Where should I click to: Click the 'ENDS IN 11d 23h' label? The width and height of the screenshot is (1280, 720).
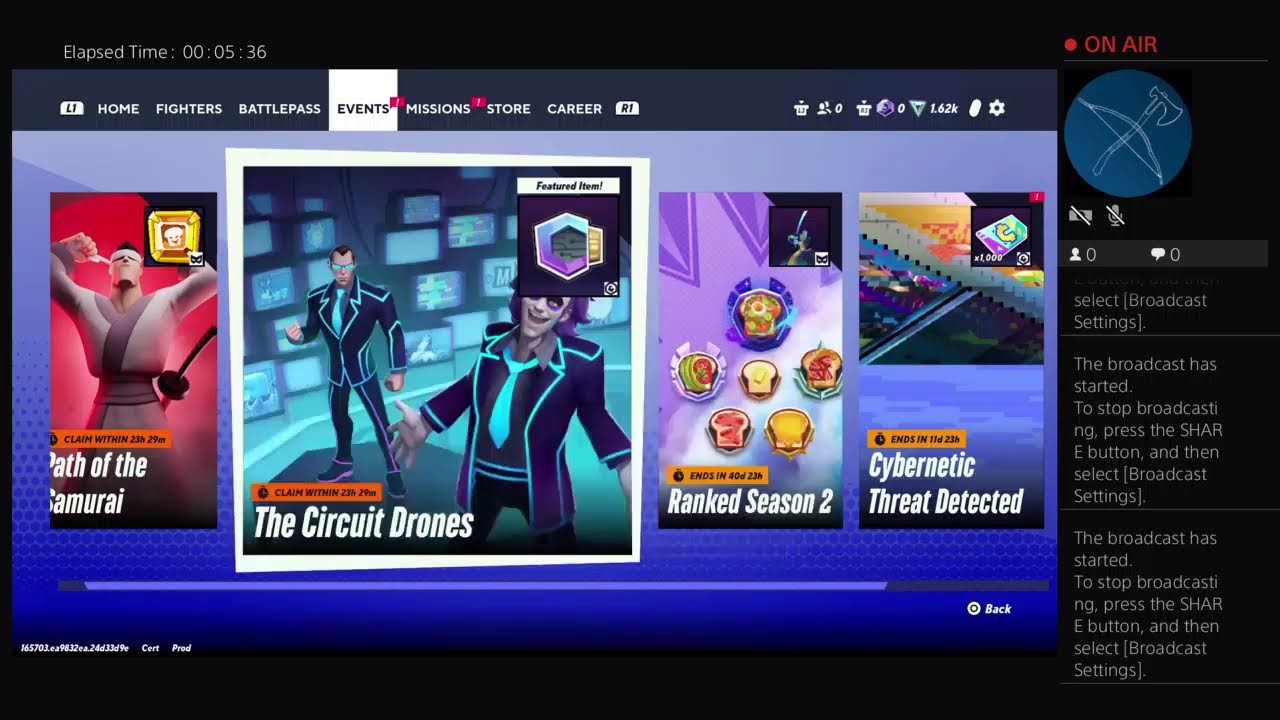click(917, 439)
